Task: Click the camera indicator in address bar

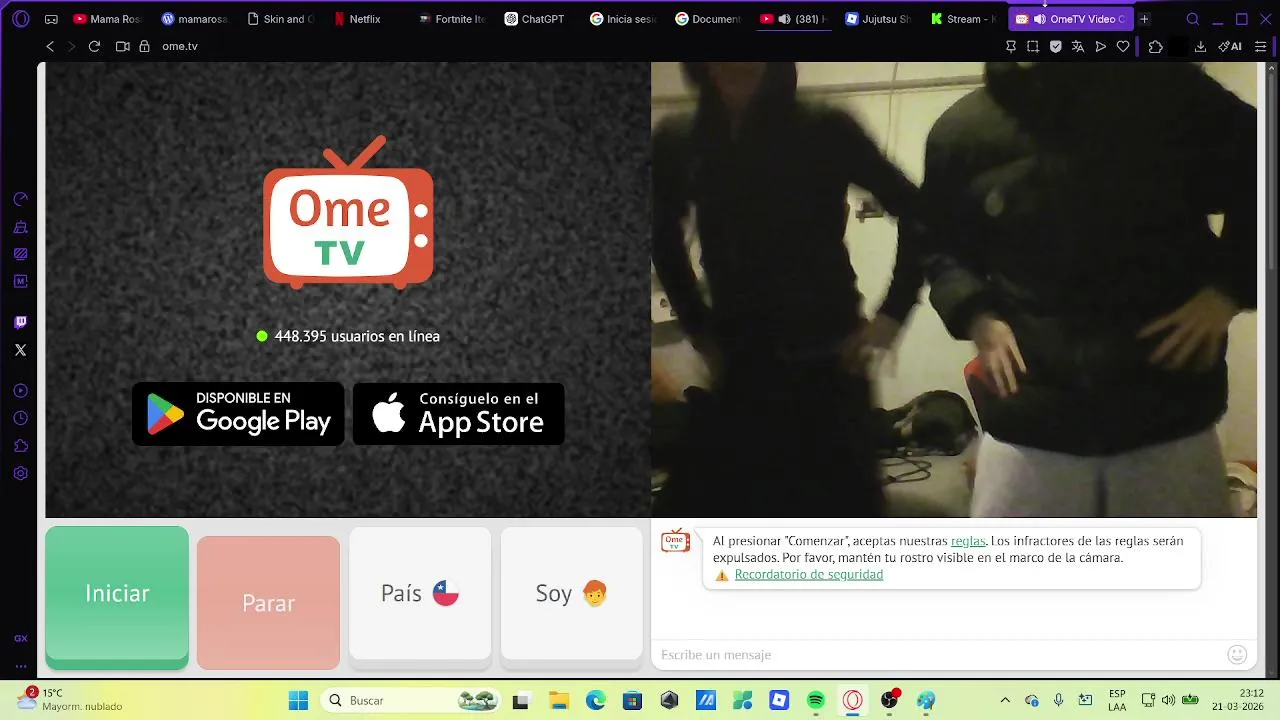Action: pyautogui.click(x=123, y=46)
